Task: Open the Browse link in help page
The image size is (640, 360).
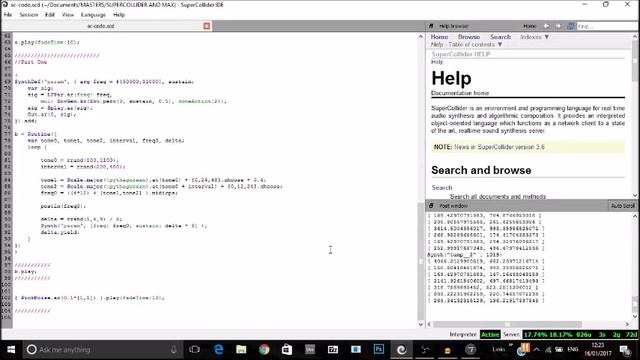Action: click(x=469, y=37)
